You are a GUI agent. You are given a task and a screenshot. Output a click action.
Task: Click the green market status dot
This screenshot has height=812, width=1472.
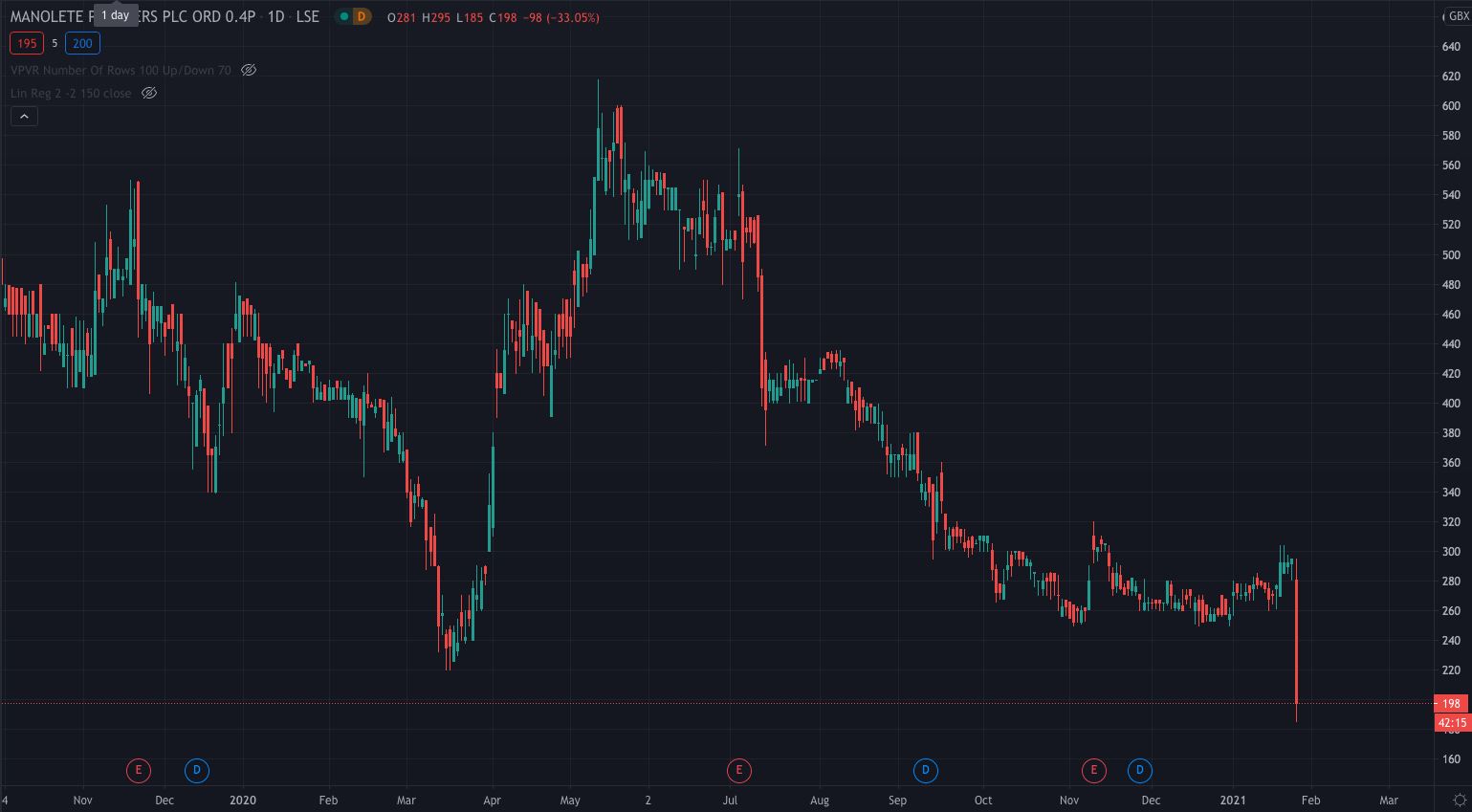[x=344, y=16]
